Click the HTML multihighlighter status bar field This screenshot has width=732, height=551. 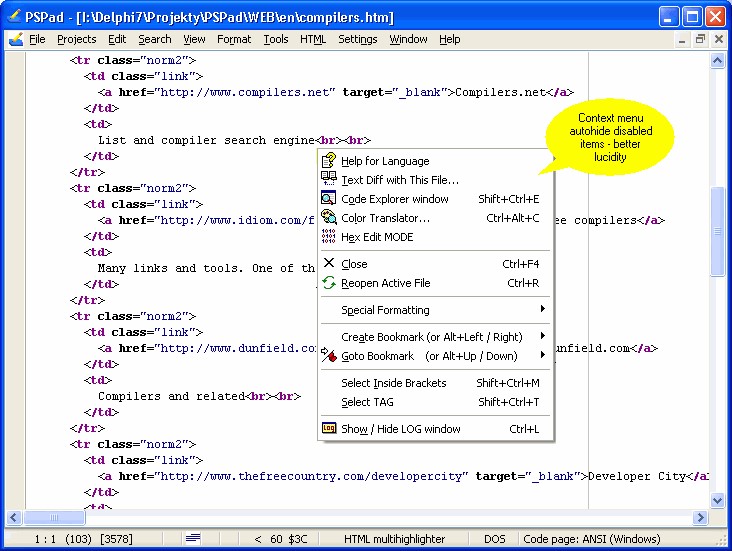[x=394, y=540]
